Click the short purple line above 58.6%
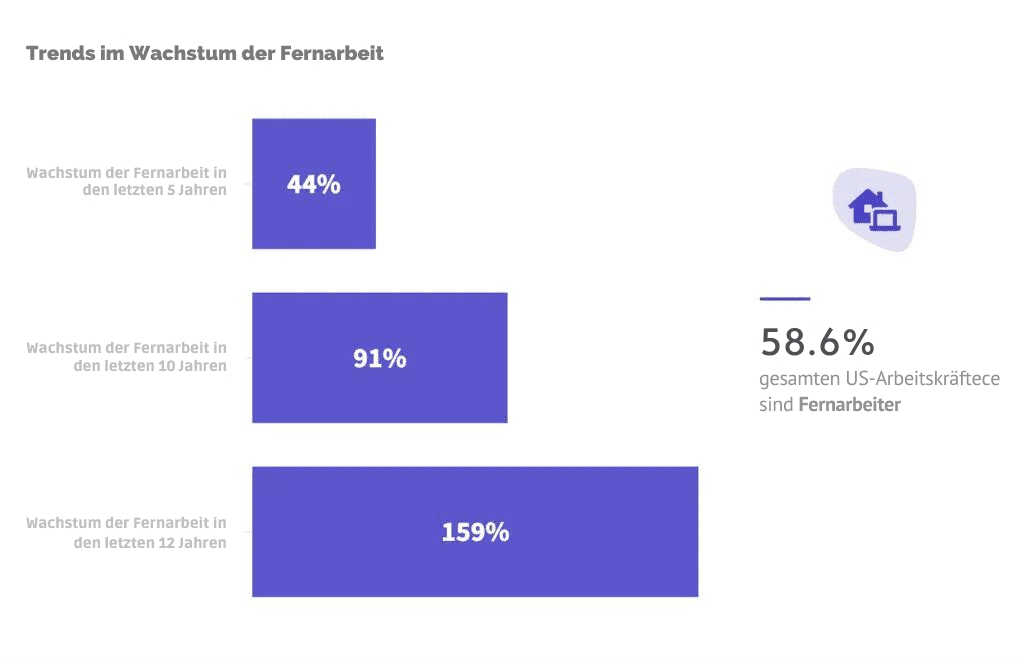The height and width of the screenshot is (662, 1024). click(785, 298)
